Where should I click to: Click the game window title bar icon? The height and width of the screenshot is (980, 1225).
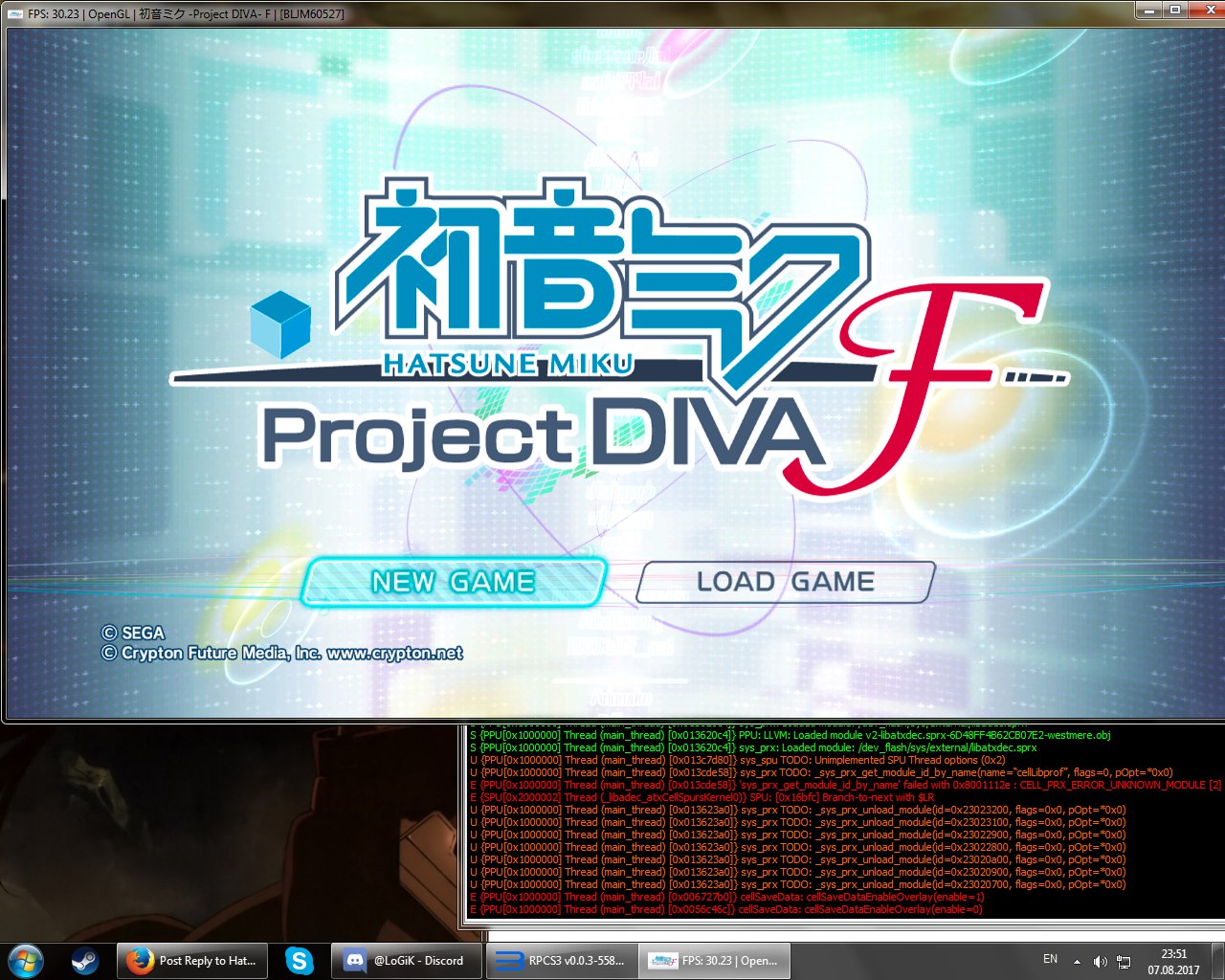(15, 13)
